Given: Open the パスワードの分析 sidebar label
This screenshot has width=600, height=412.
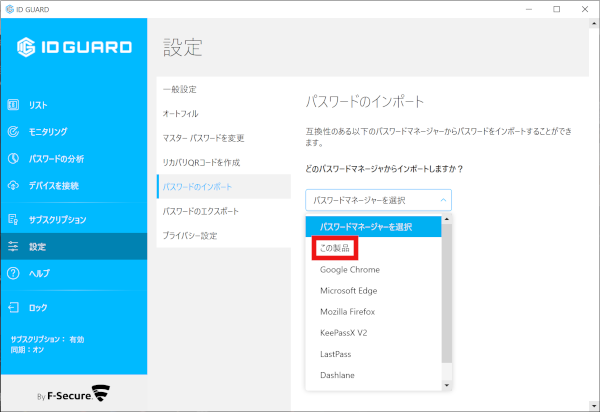Looking at the screenshot, I should click(x=56, y=159).
